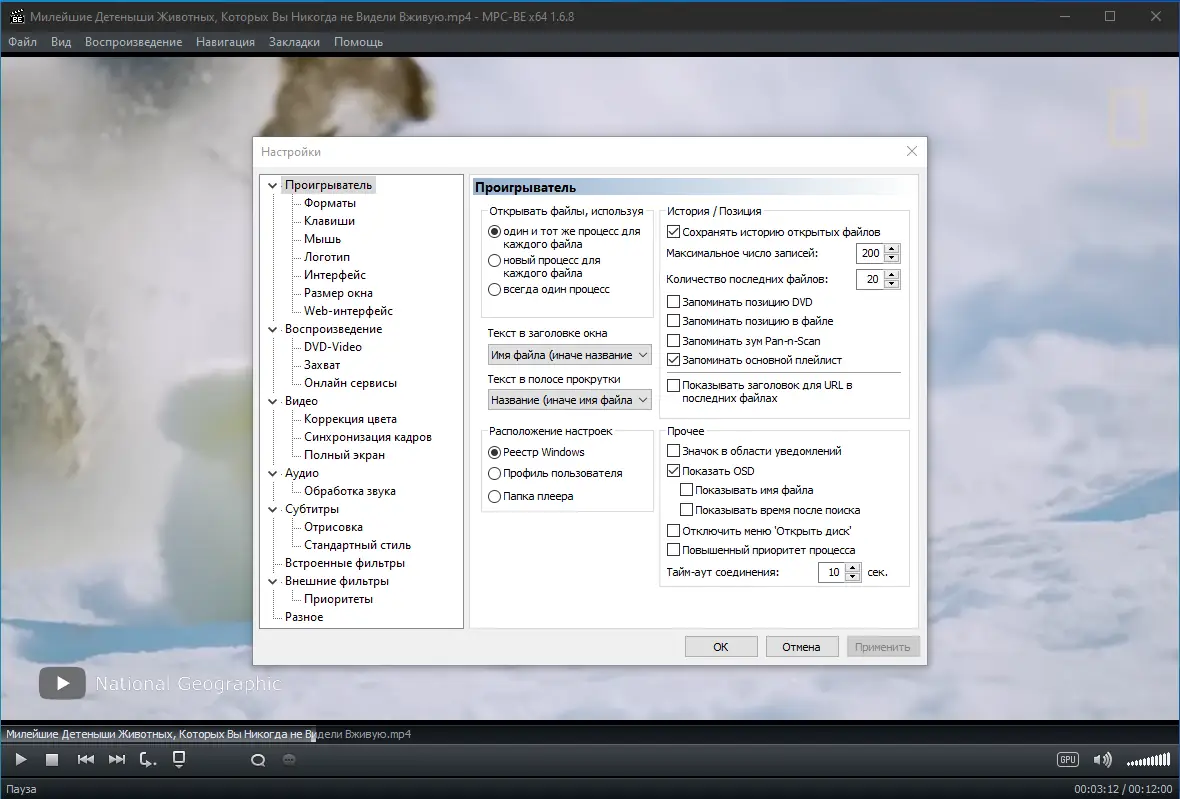
Task: Increase 'Максимальное число записей' with up arrow
Action: (892, 249)
